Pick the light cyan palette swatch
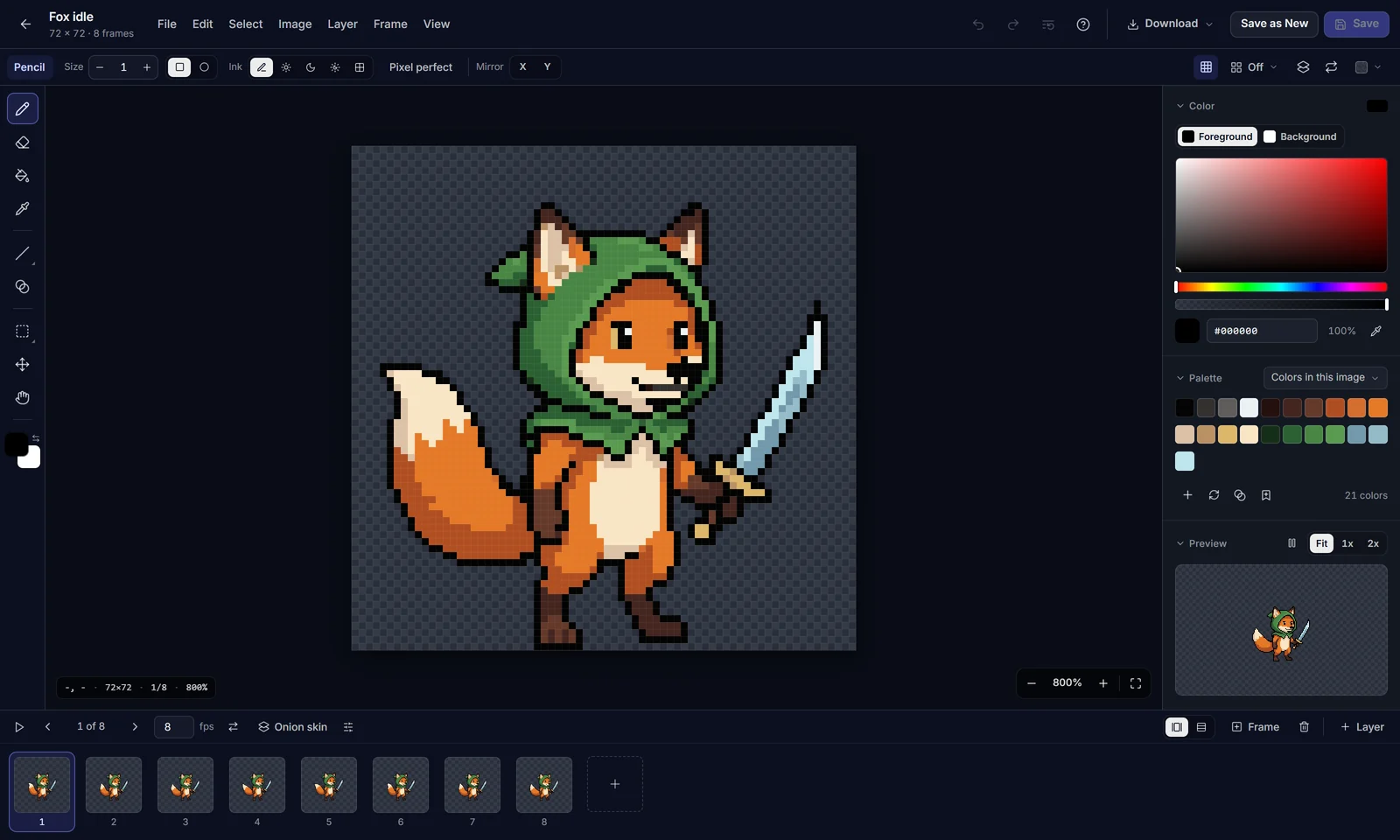 coord(1185,461)
